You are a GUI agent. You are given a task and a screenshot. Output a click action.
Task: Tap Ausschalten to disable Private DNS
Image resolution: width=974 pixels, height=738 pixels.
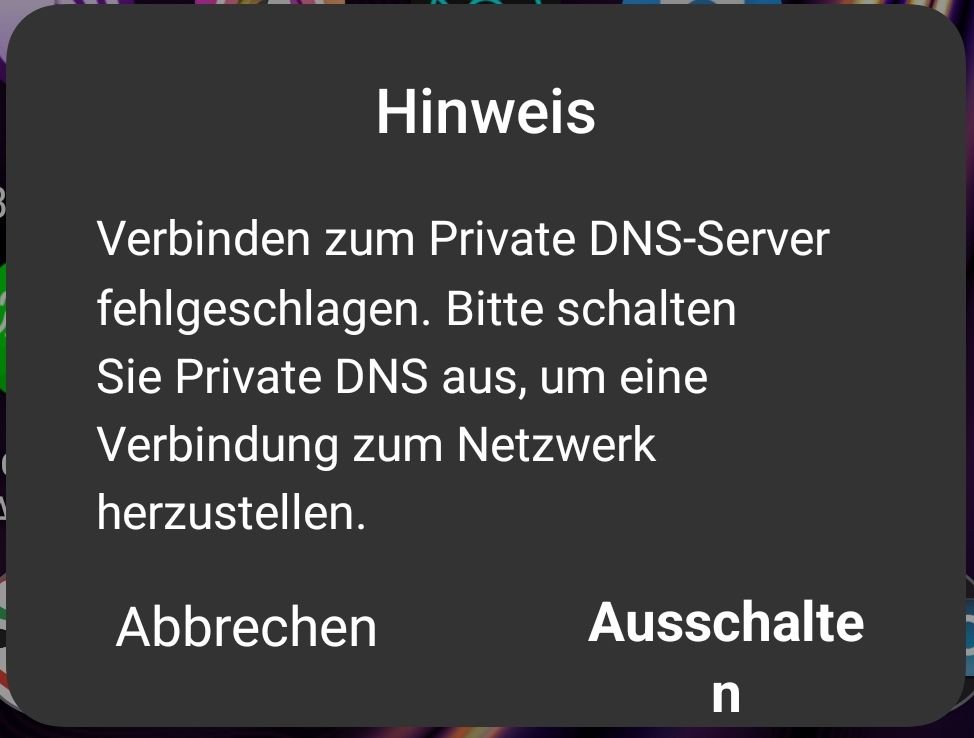pos(726,657)
